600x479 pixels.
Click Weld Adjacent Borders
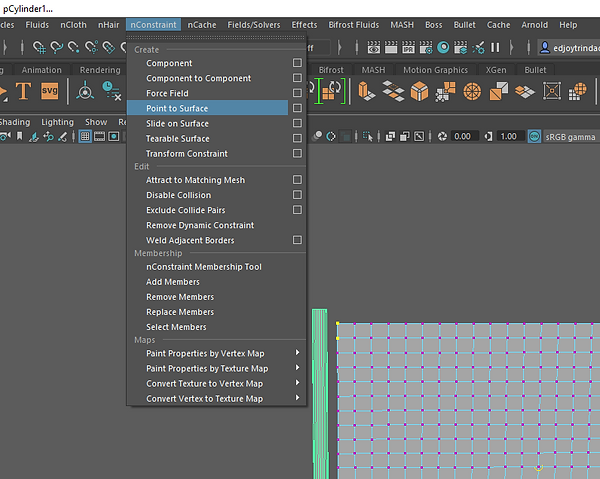pyautogui.click(x=190, y=240)
